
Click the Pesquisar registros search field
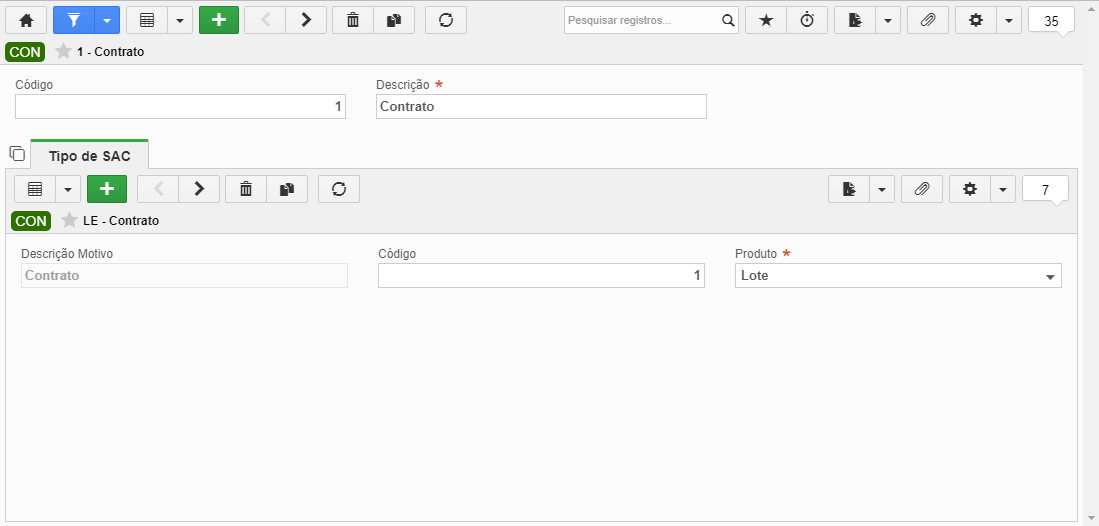642,20
